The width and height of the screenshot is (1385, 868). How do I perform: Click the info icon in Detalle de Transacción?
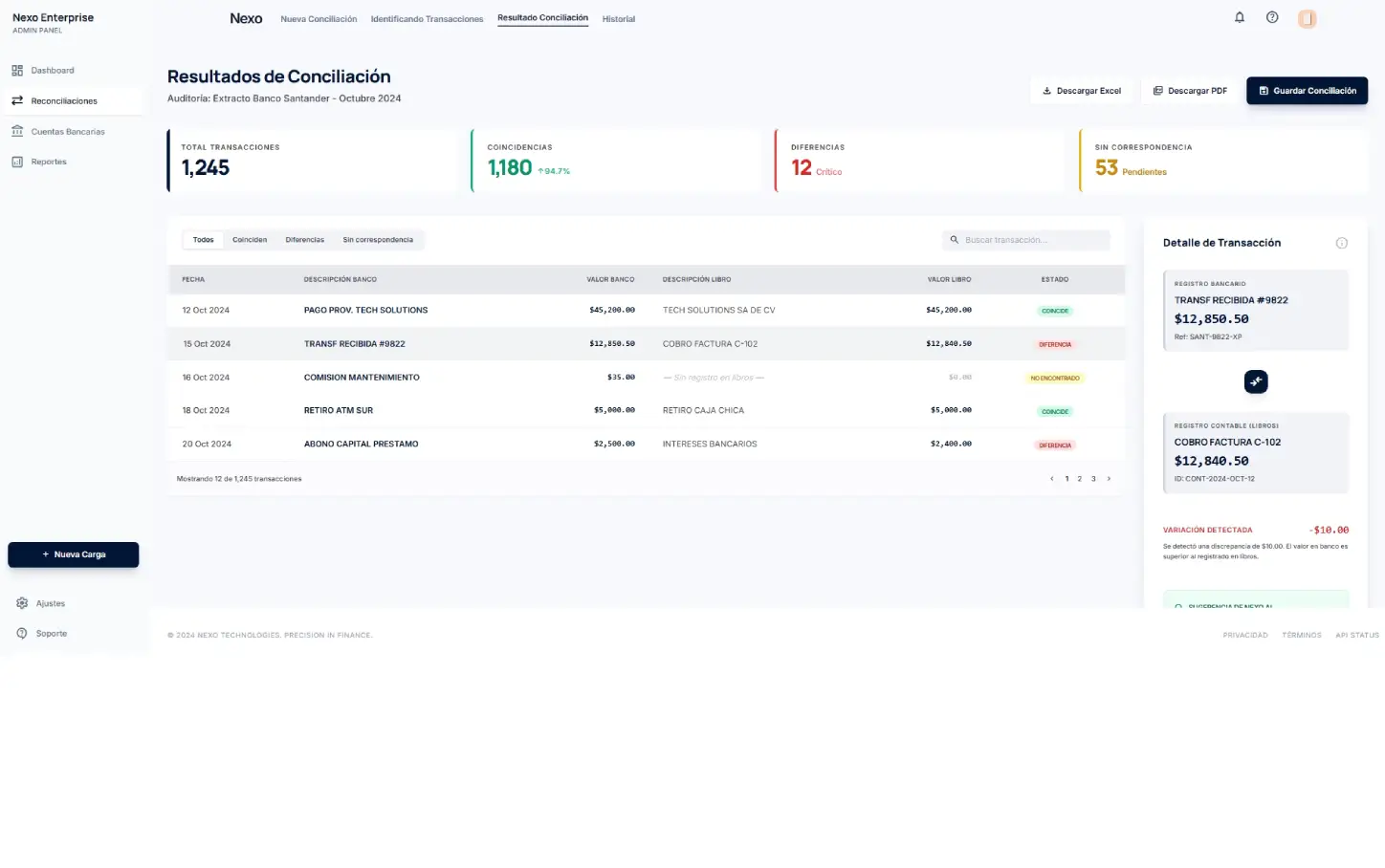pyautogui.click(x=1341, y=243)
